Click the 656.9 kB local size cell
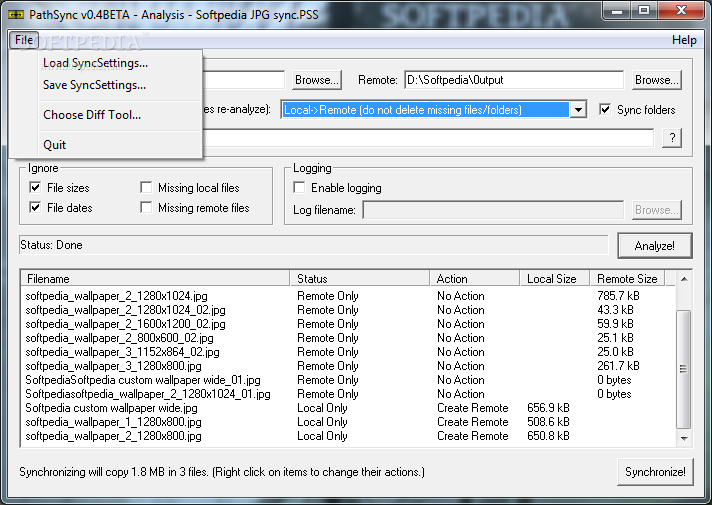The width and height of the screenshot is (712, 505). coord(548,408)
